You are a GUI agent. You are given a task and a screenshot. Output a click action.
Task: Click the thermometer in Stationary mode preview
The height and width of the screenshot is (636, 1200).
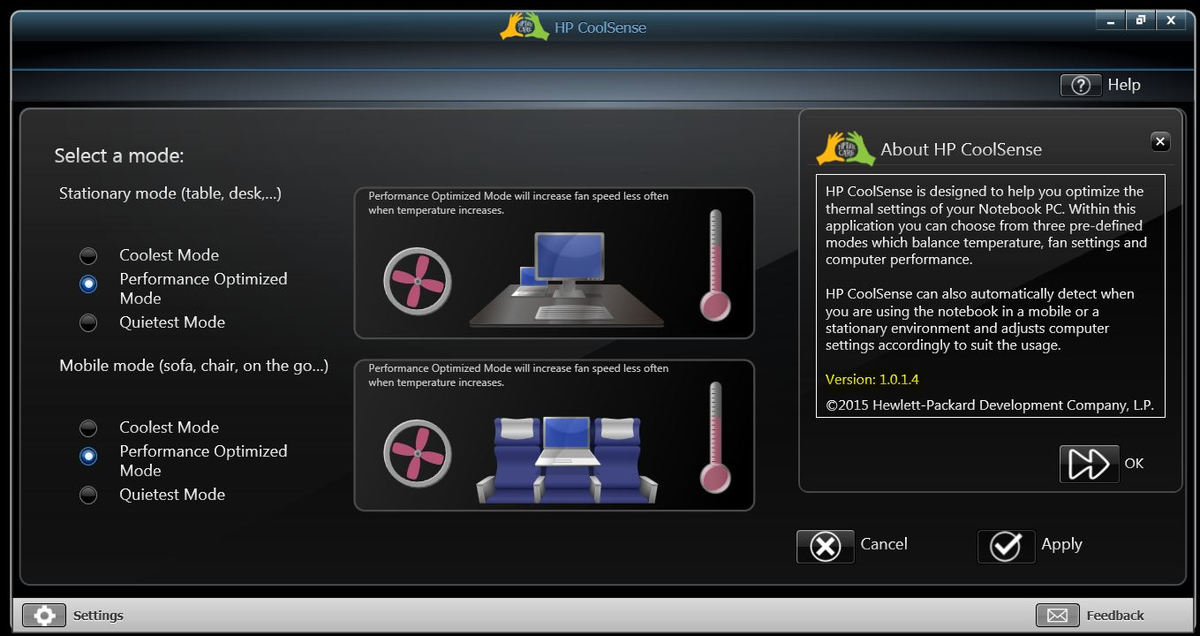(x=715, y=265)
